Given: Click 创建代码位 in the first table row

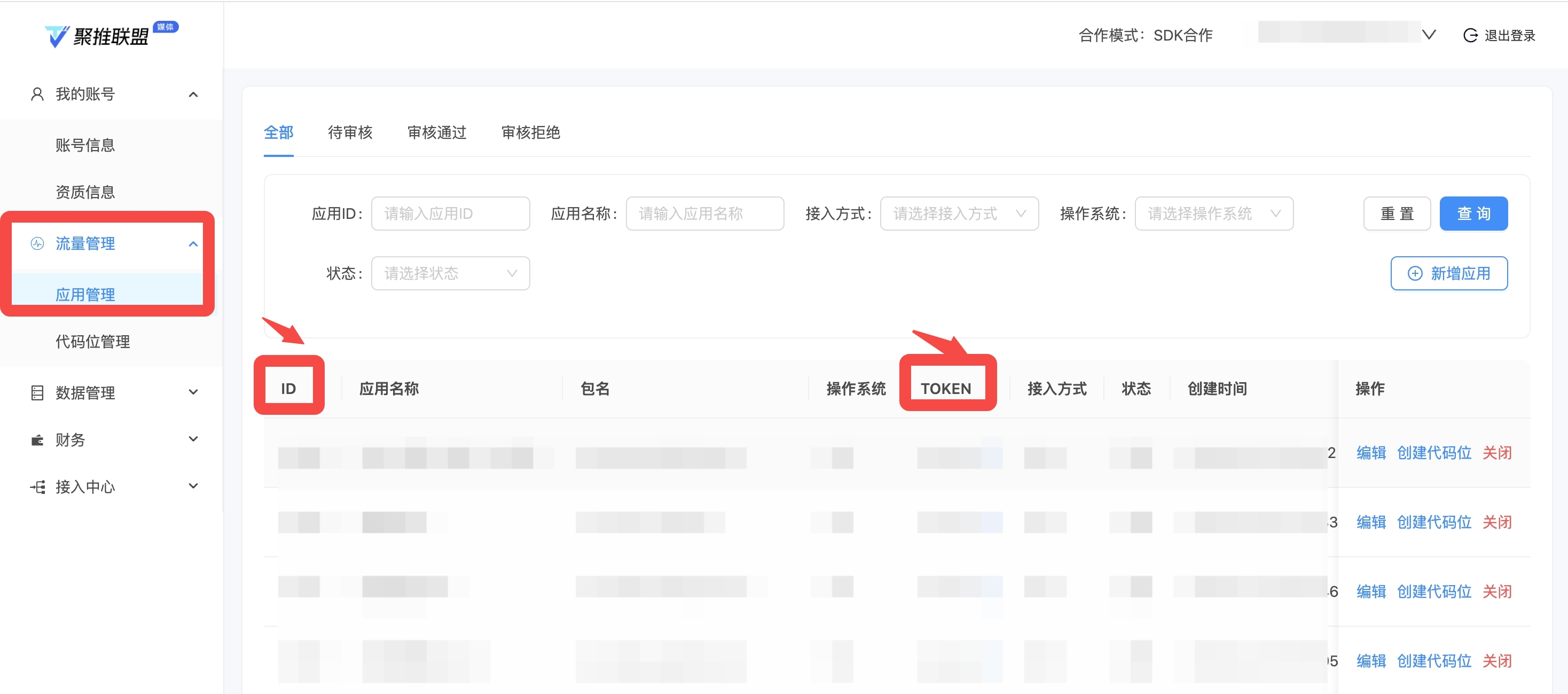Looking at the screenshot, I should click(x=1434, y=453).
